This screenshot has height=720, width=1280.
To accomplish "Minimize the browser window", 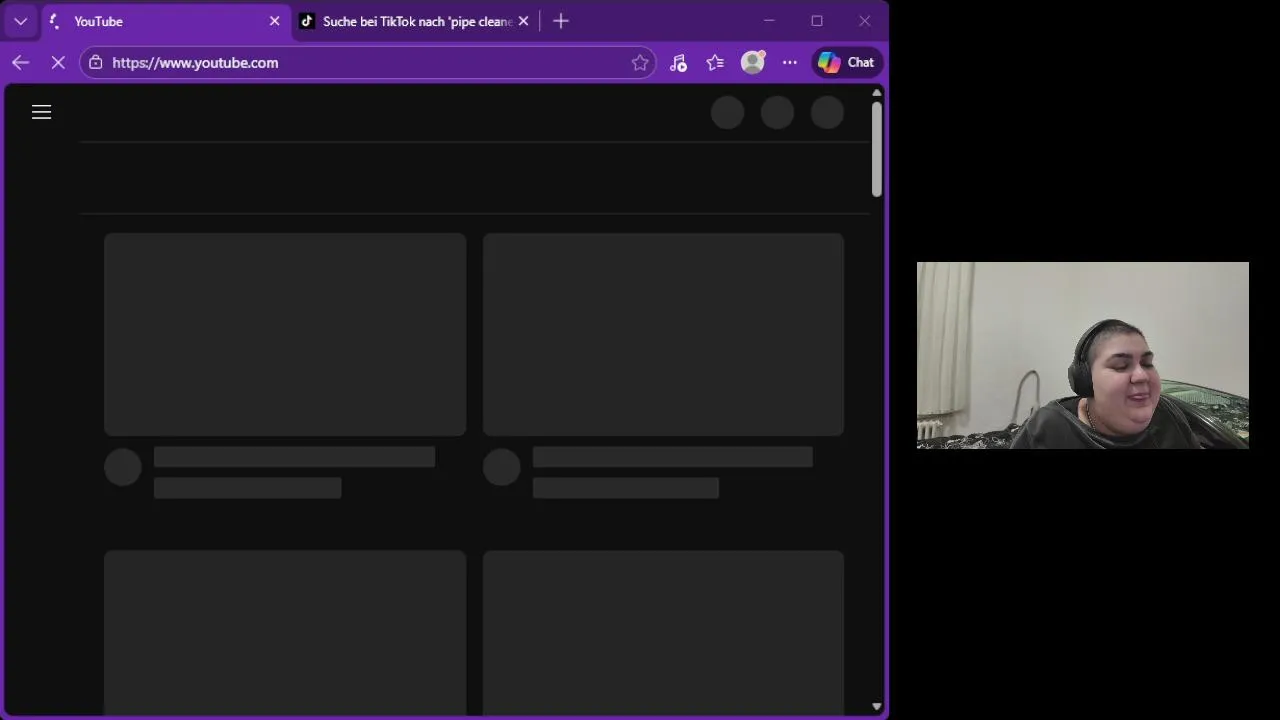I will [769, 21].
